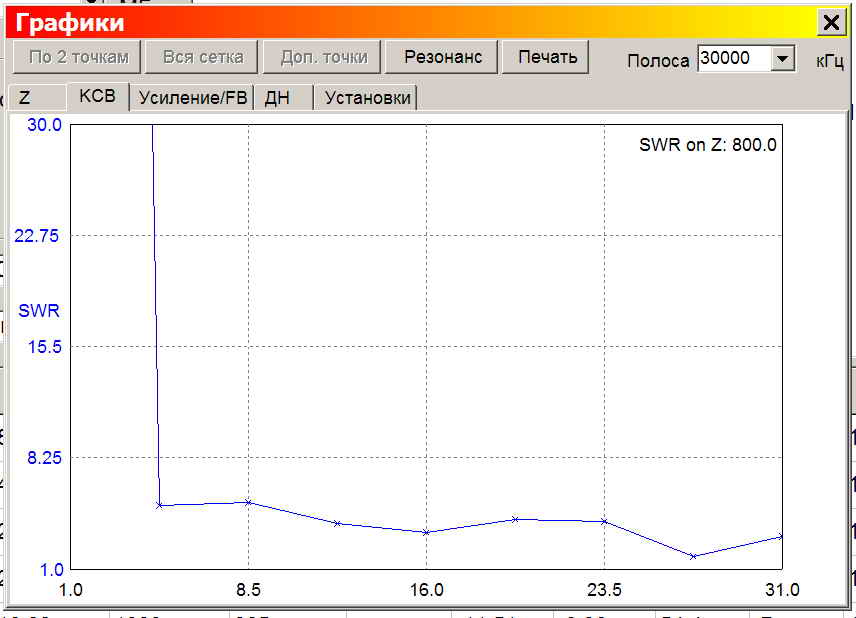The height and width of the screenshot is (618, 856).
Task: Click the 31.0 x-axis value
Action: [x=782, y=590]
